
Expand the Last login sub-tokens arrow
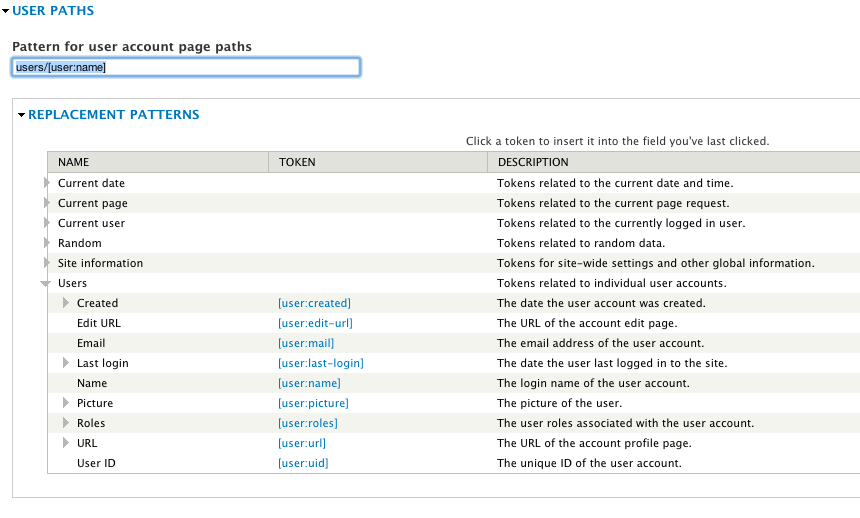click(x=66, y=363)
